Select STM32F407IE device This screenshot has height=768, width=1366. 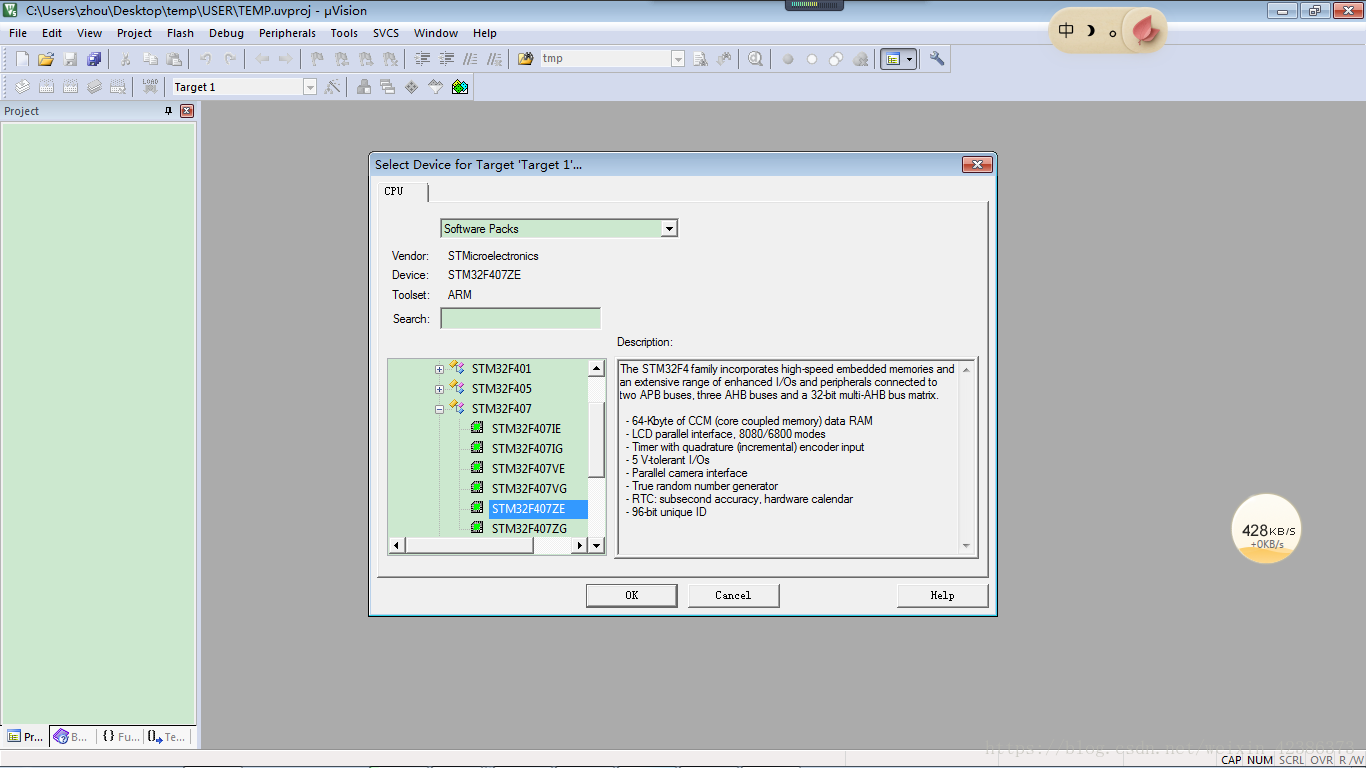(x=526, y=429)
